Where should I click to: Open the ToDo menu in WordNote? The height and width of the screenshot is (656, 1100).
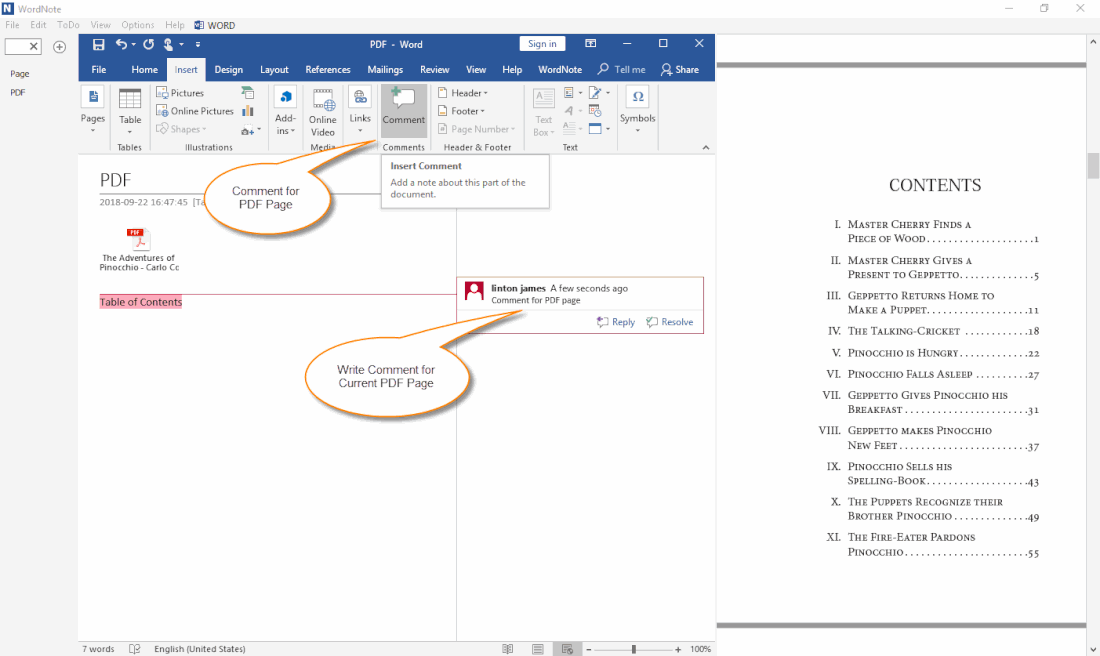coord(68,25)
